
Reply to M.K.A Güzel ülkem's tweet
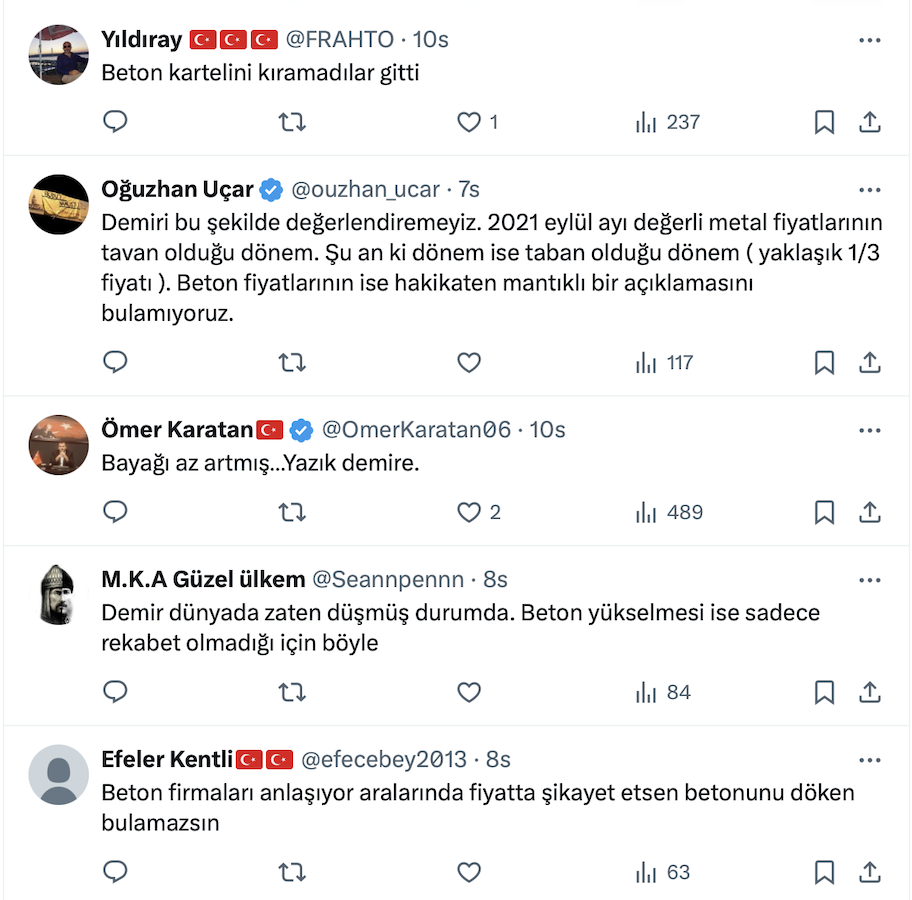click(116, 692)
